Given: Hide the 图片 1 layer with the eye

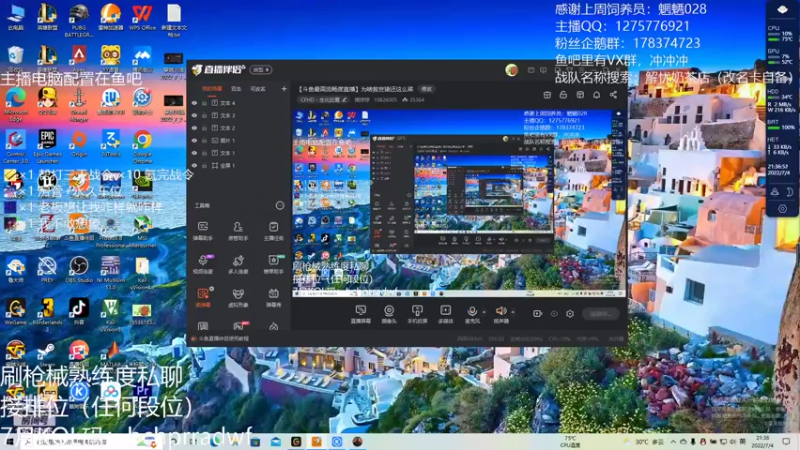Looking at the screenshot, I should coord(194,140).
